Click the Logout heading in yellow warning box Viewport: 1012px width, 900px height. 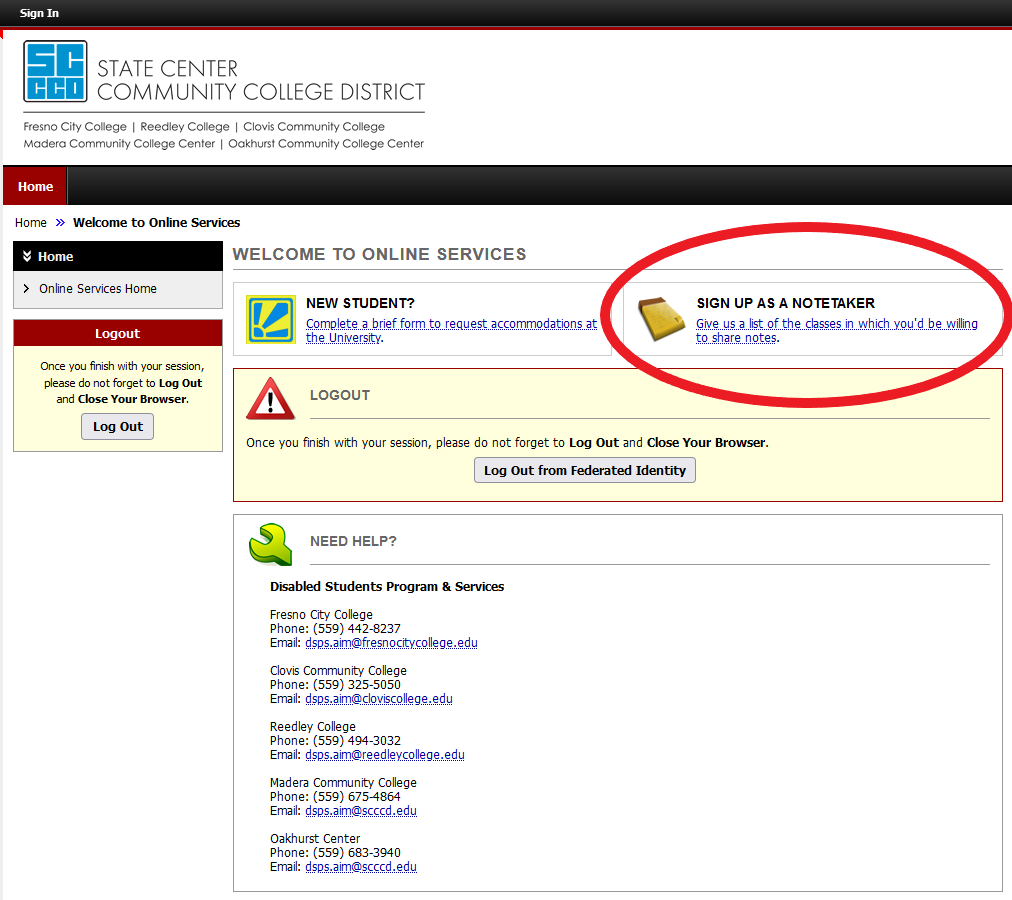(x=339, y=395)
